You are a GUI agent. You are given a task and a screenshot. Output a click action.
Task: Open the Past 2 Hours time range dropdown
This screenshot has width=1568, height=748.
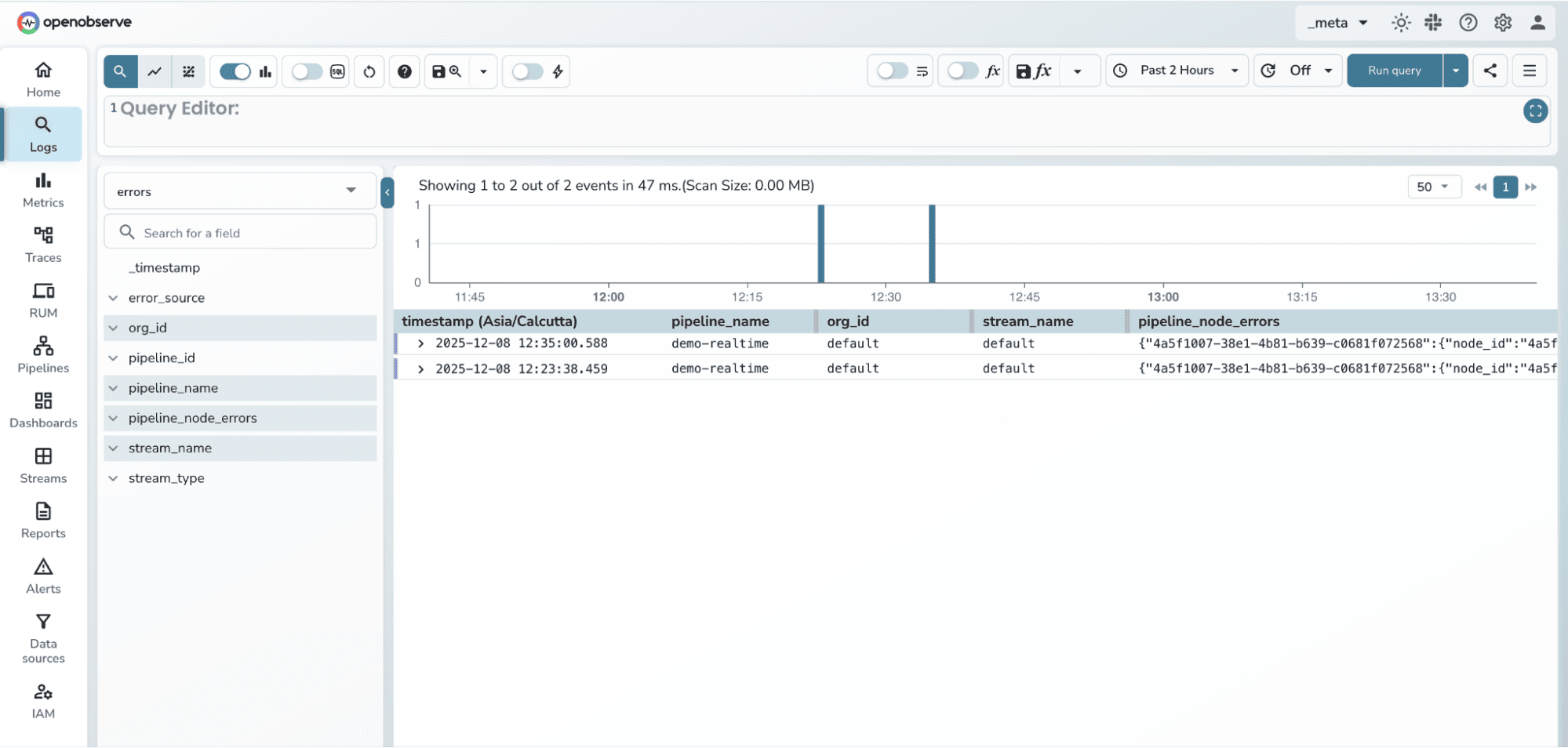click(1177, 71)
